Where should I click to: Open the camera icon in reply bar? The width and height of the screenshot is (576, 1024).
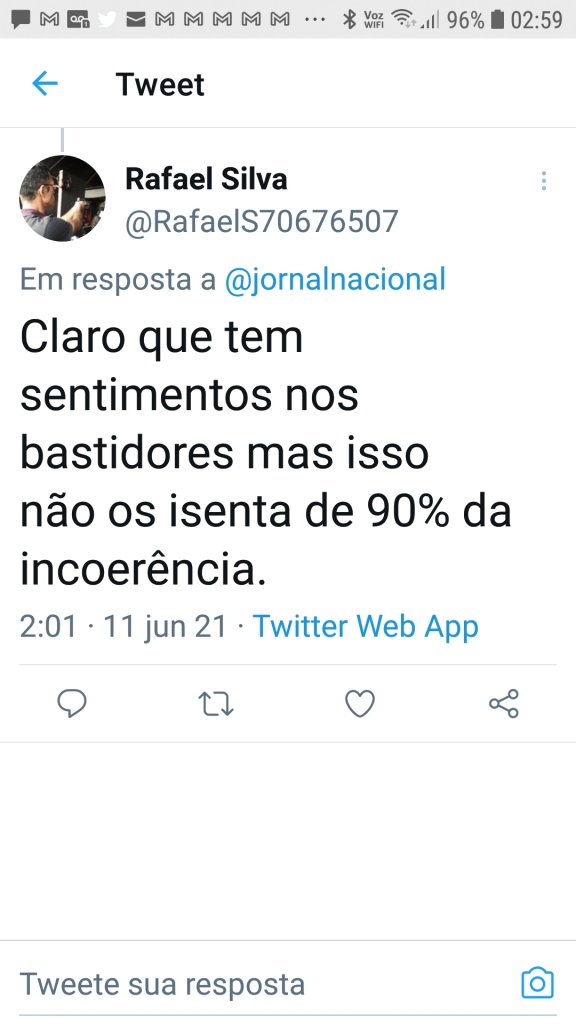(537, 983)
